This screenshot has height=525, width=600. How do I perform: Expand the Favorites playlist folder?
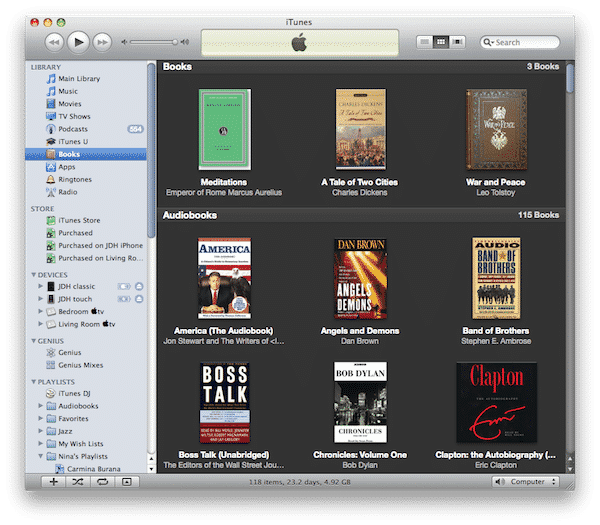tap(41, 419)
